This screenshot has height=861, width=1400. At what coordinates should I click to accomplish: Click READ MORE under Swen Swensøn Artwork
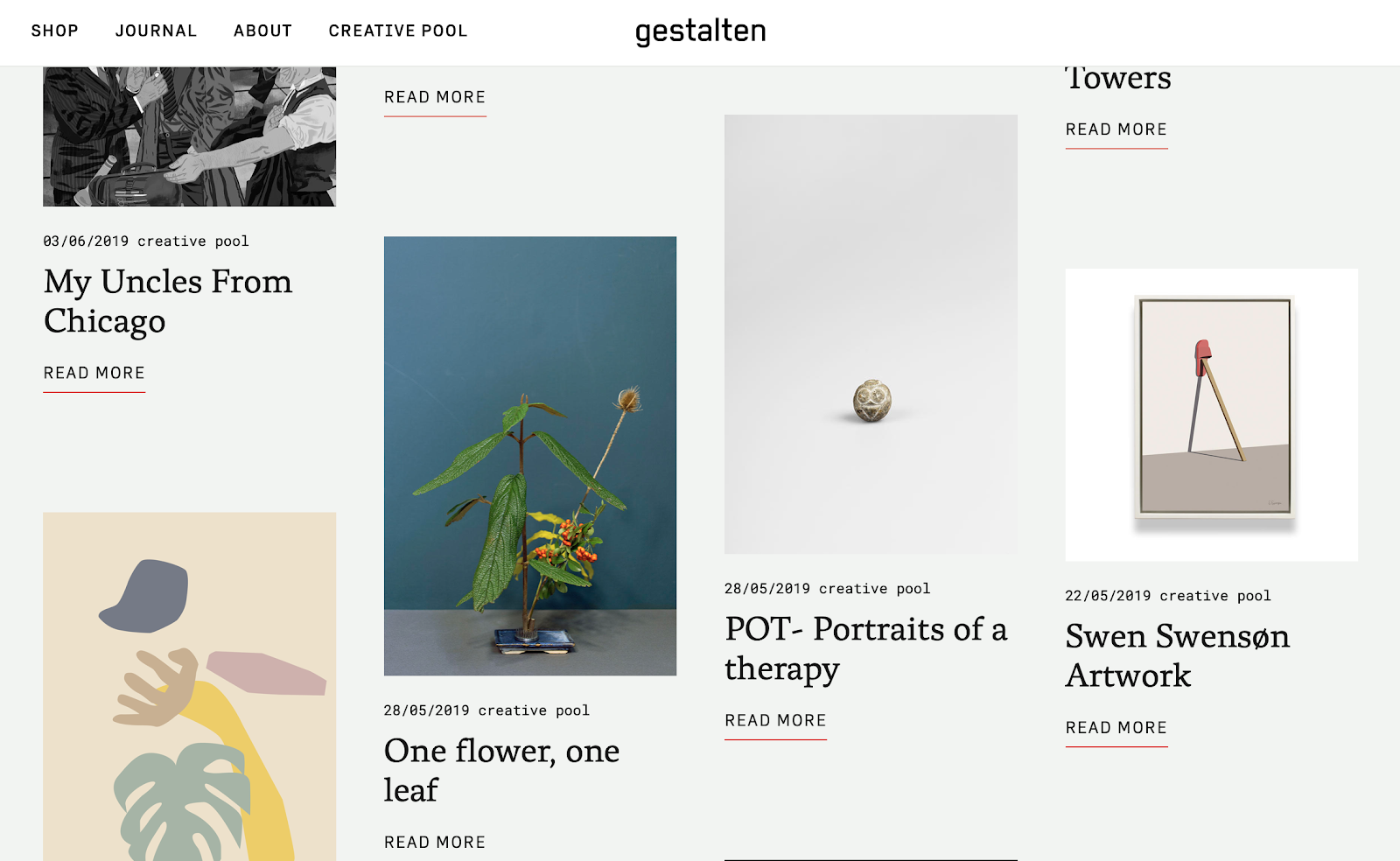coord(1116,728)
